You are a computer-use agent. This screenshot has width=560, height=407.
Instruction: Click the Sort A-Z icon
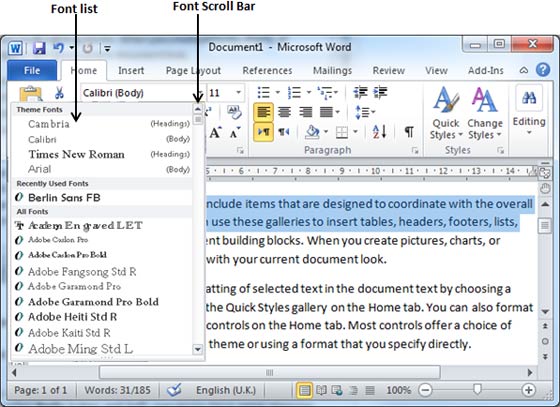(379, 132)
